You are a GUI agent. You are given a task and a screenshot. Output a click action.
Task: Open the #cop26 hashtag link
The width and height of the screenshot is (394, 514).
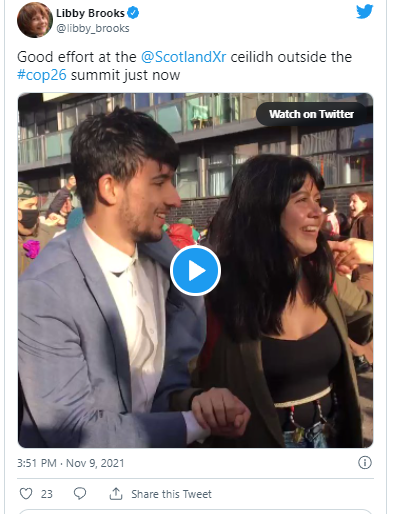tap(42, 75)
